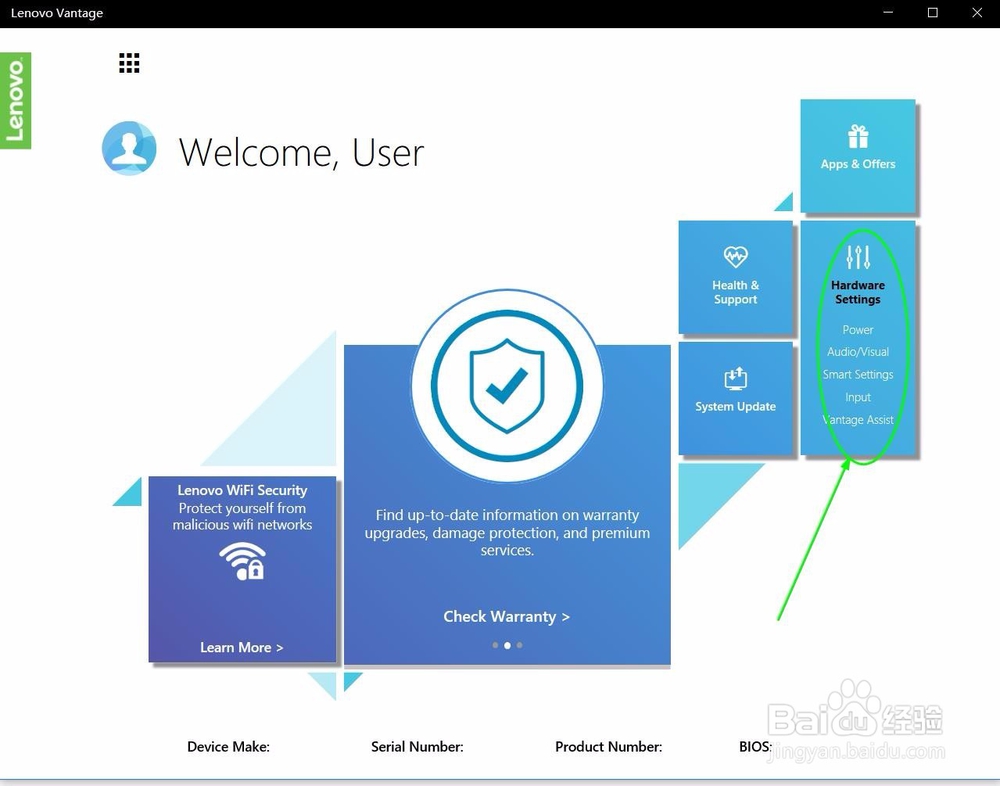Click Learn More on WiFi Security
This screenshot has width=1000, height=786.
coord(242,648)
